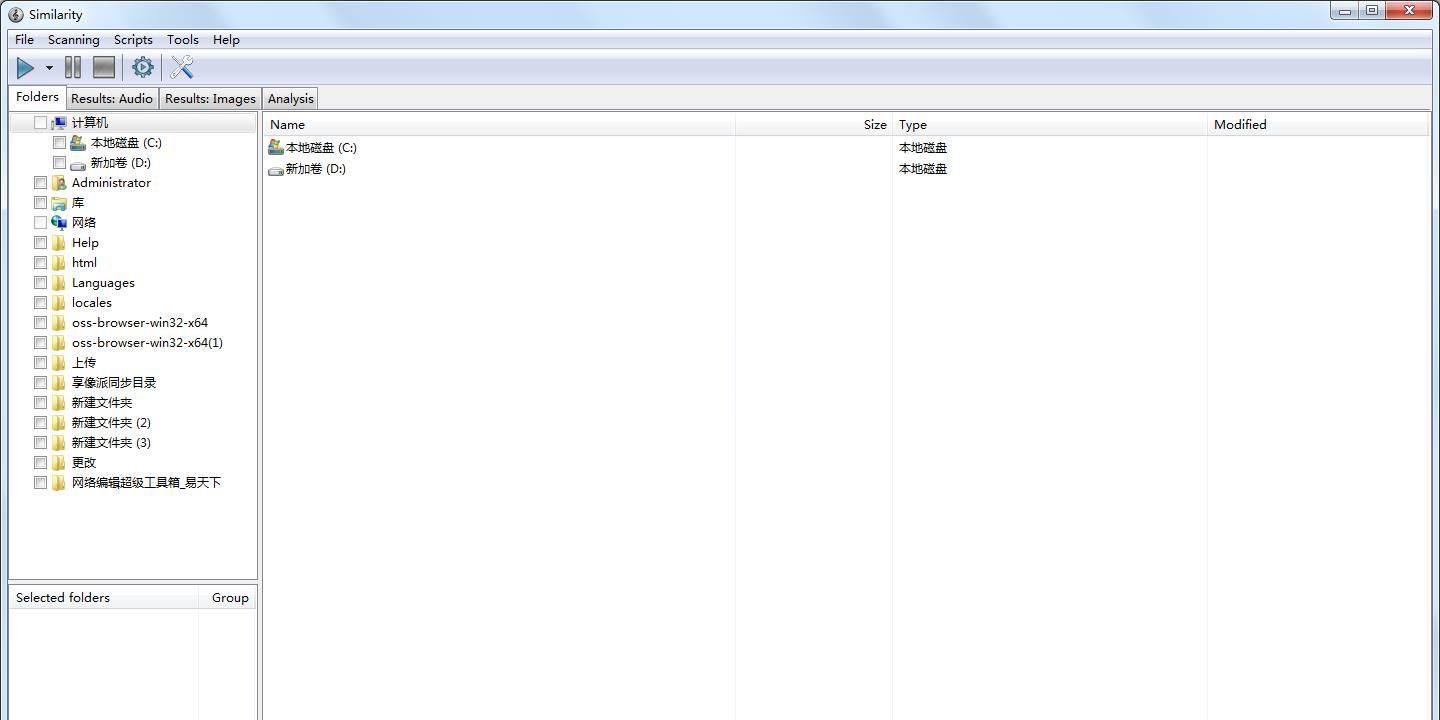
Task: Select the oss-browser-win32-x64(1) tree item
Action: 147,343
